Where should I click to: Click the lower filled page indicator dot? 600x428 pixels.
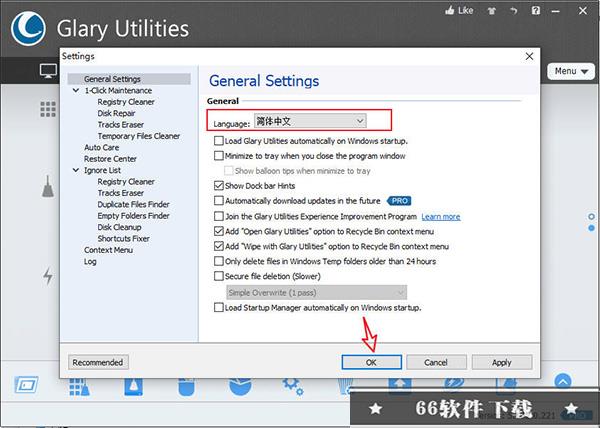point(592,228)
